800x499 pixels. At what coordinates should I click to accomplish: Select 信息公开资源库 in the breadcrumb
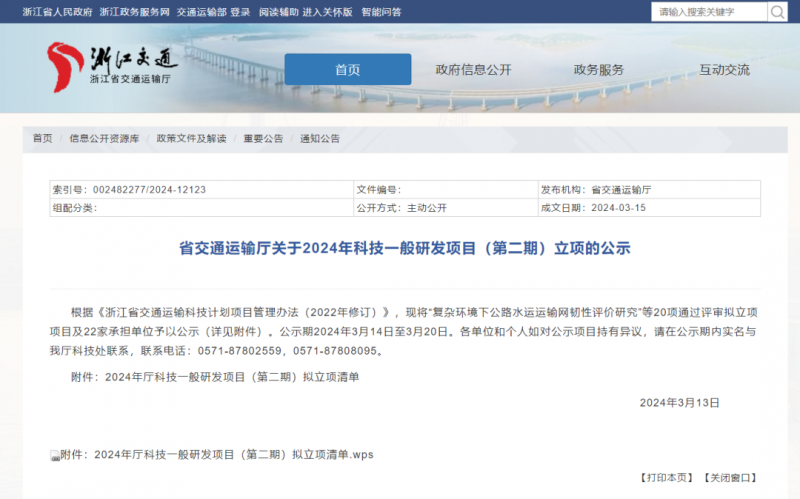[x=104, y=138]
